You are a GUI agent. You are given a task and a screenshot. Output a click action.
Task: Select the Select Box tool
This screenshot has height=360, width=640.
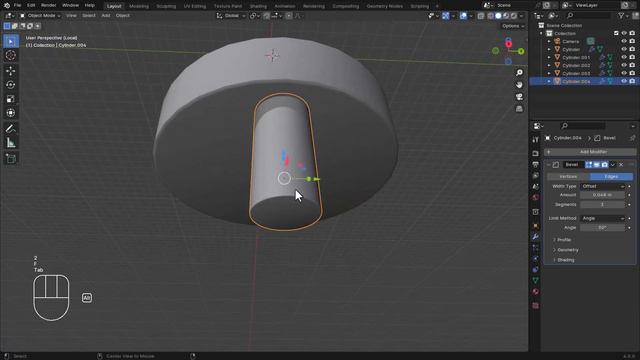click(11, 41)
